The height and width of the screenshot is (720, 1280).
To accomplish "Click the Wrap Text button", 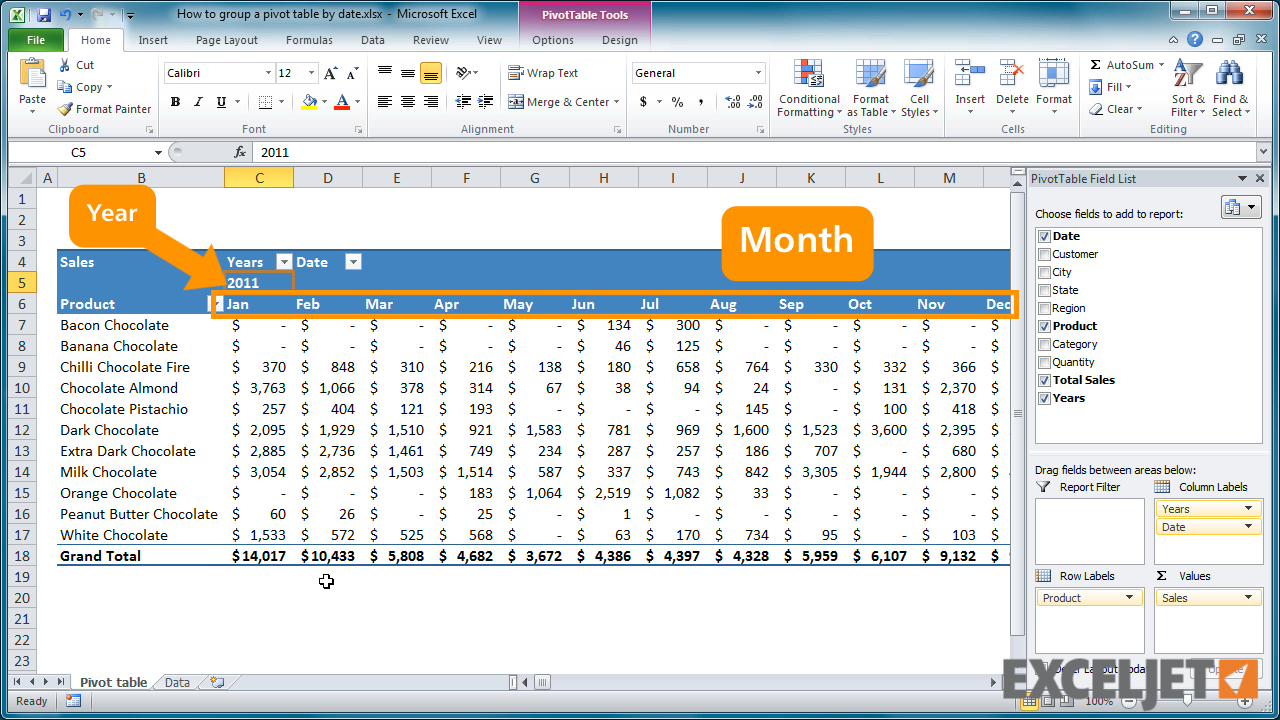I will tap(543, 73).
